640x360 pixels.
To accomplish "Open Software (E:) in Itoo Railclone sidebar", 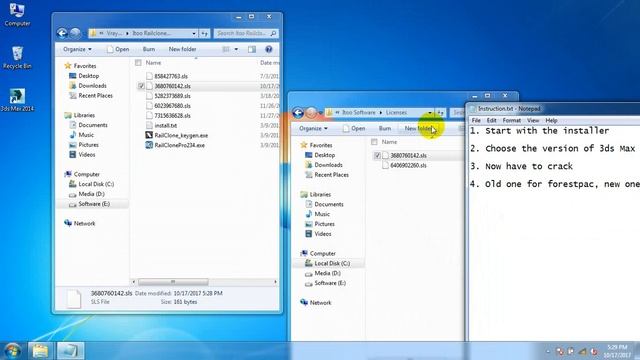I will (x=90, y=204).
